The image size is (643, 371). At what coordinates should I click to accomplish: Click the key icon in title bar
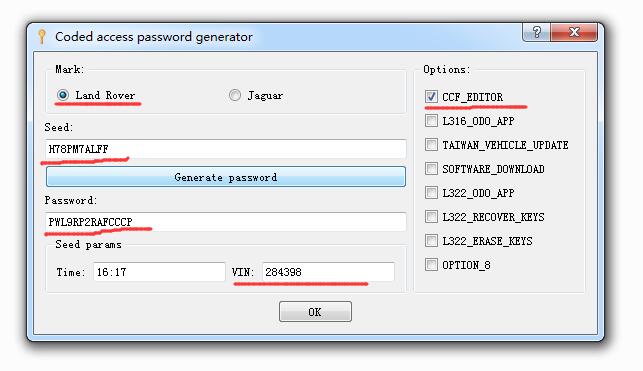tap(41, 36)
